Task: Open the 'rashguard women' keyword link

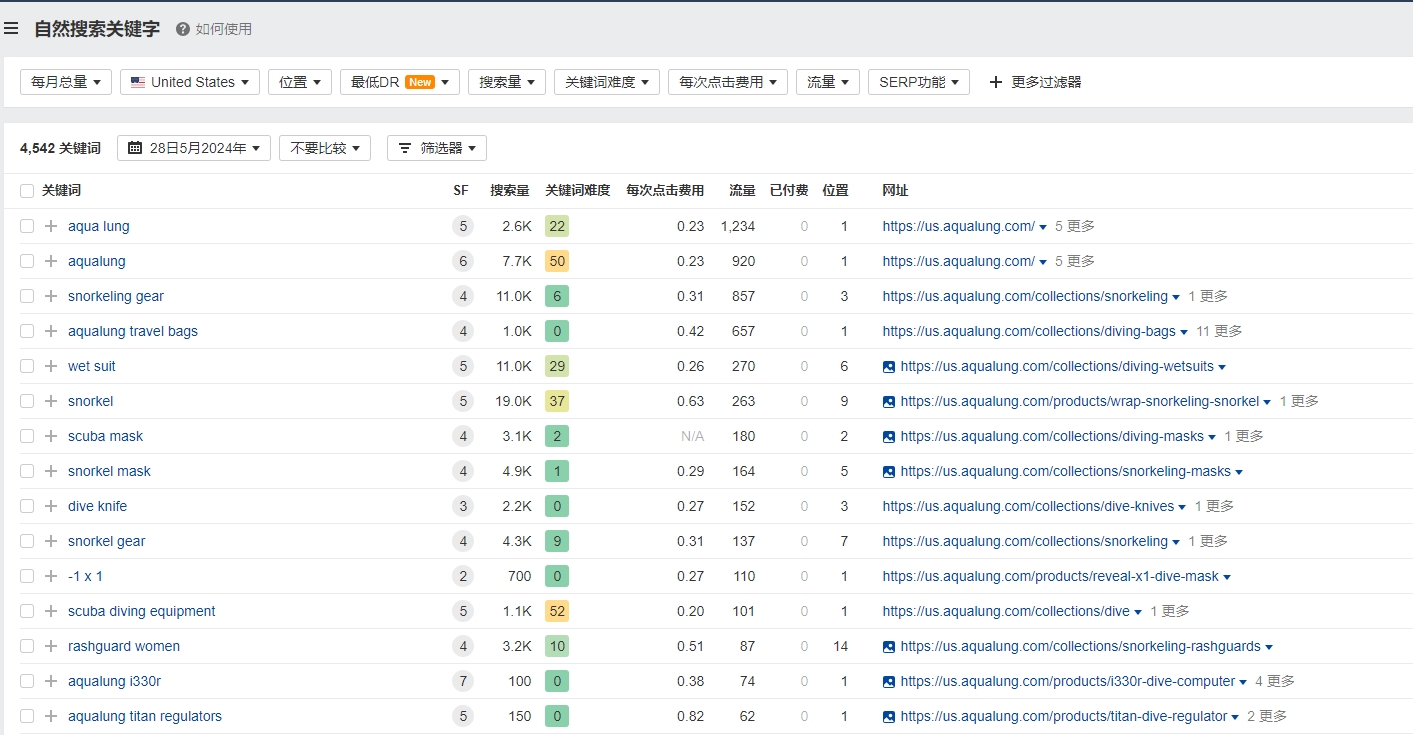Action: point(124,646)
